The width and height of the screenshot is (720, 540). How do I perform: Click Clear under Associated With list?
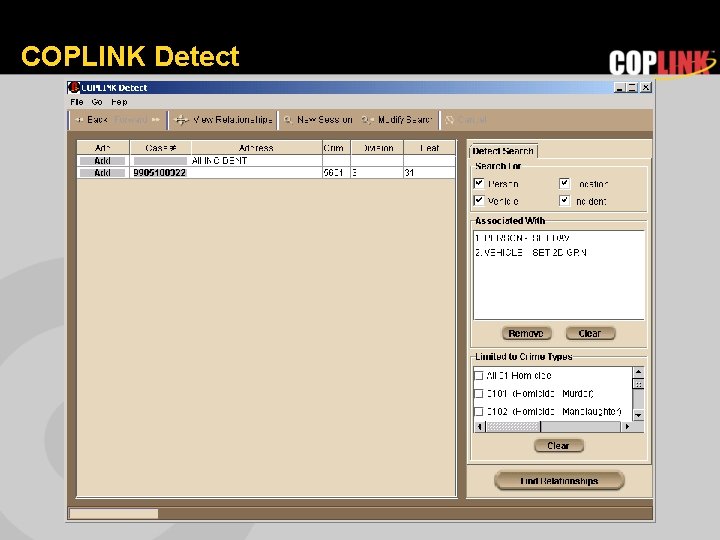(590, 333)
